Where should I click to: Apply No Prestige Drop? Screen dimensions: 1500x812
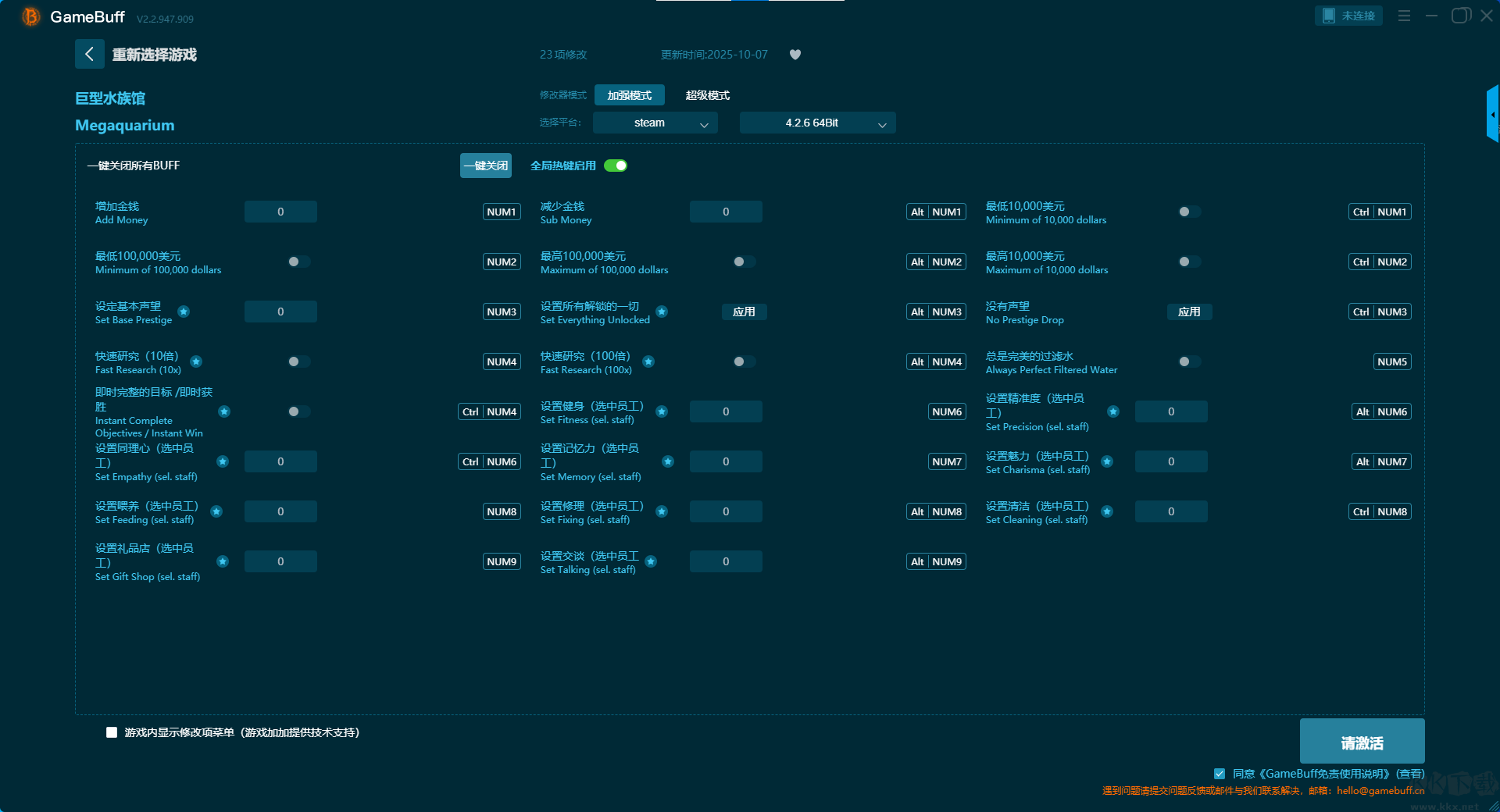tap(1189, 312)
